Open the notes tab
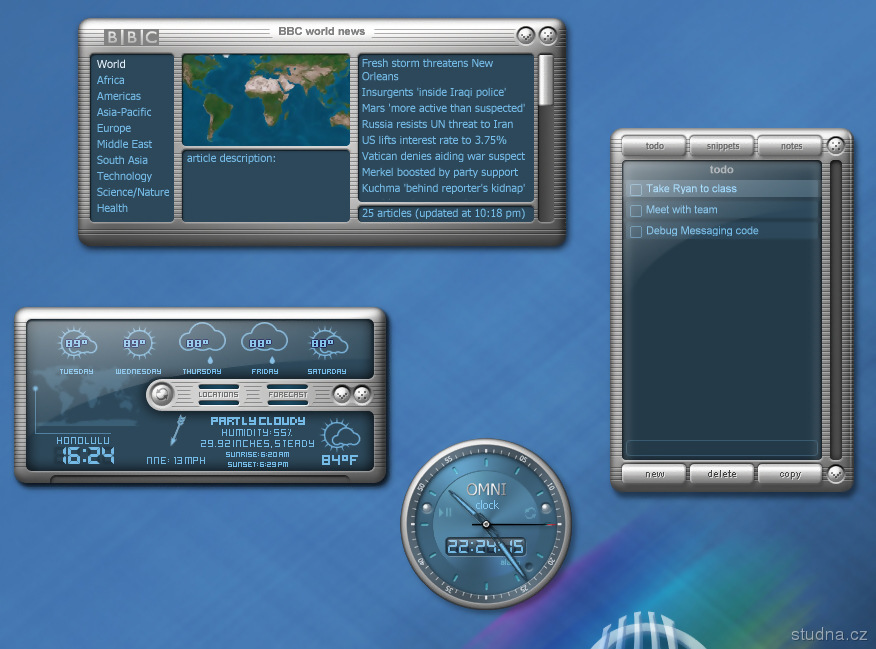876x649 pixels. click(791, 146)
